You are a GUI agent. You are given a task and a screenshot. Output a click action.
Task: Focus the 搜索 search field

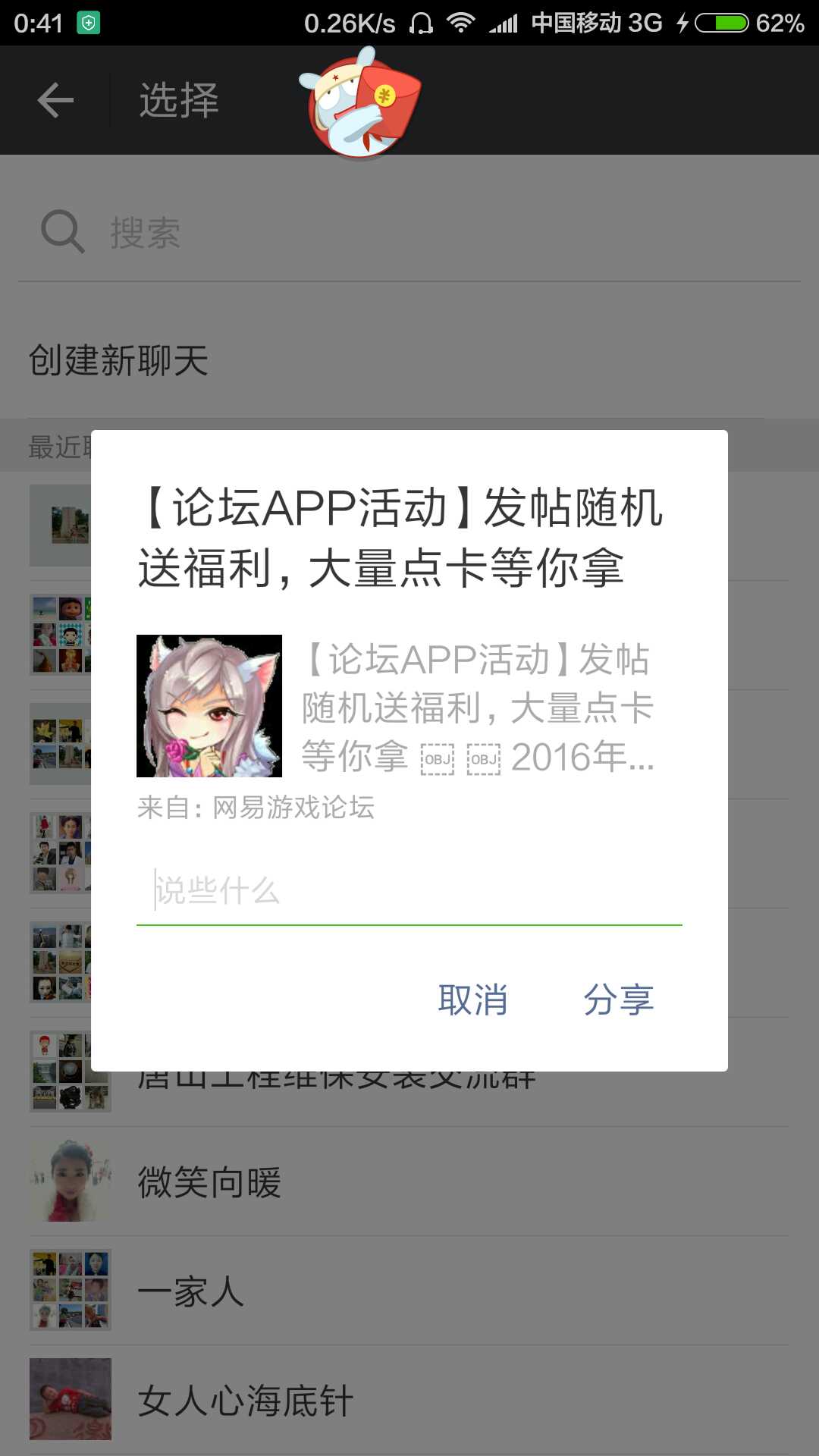coord(409,232)
